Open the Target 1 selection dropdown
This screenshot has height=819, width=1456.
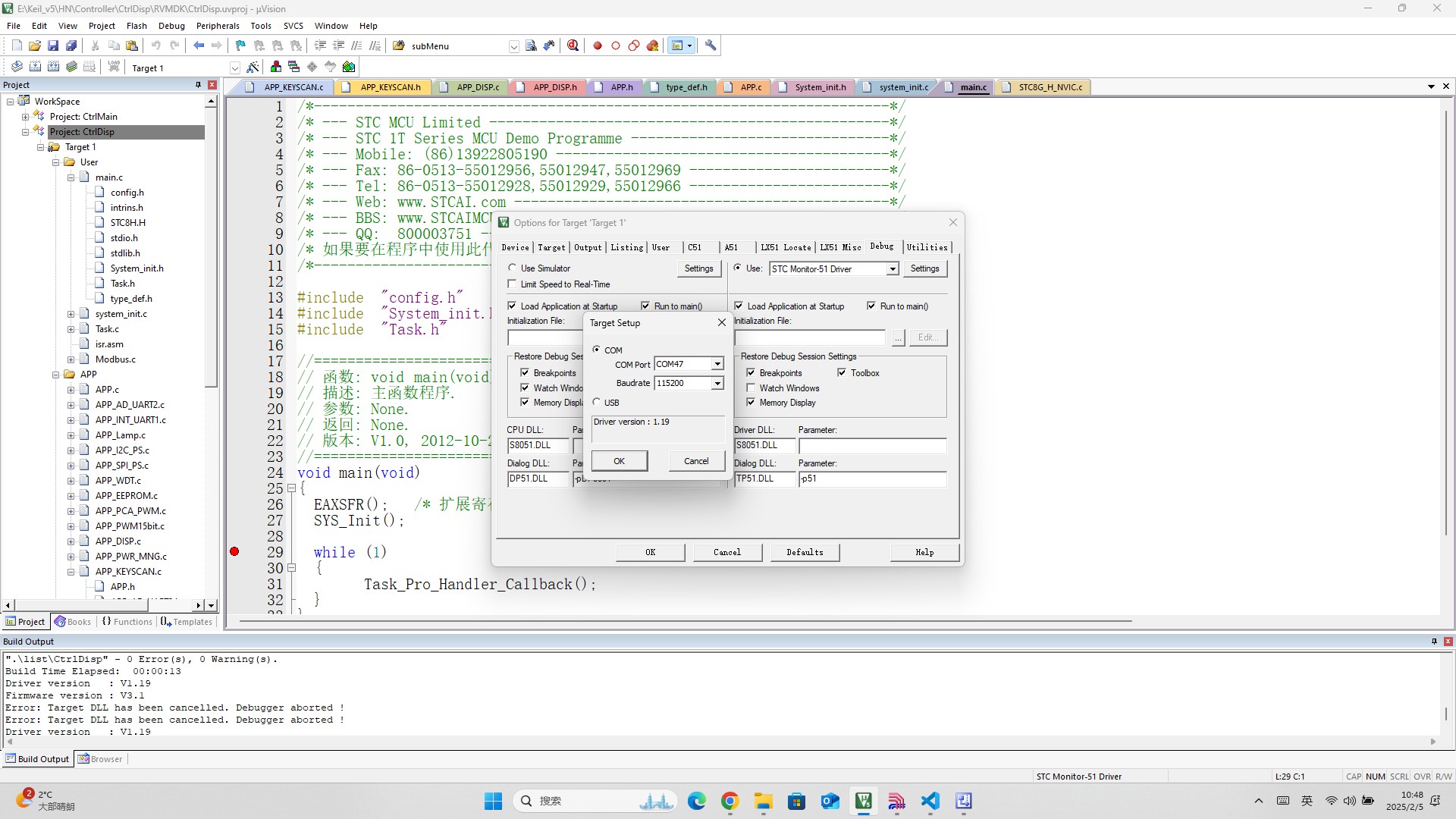(235, 67)
